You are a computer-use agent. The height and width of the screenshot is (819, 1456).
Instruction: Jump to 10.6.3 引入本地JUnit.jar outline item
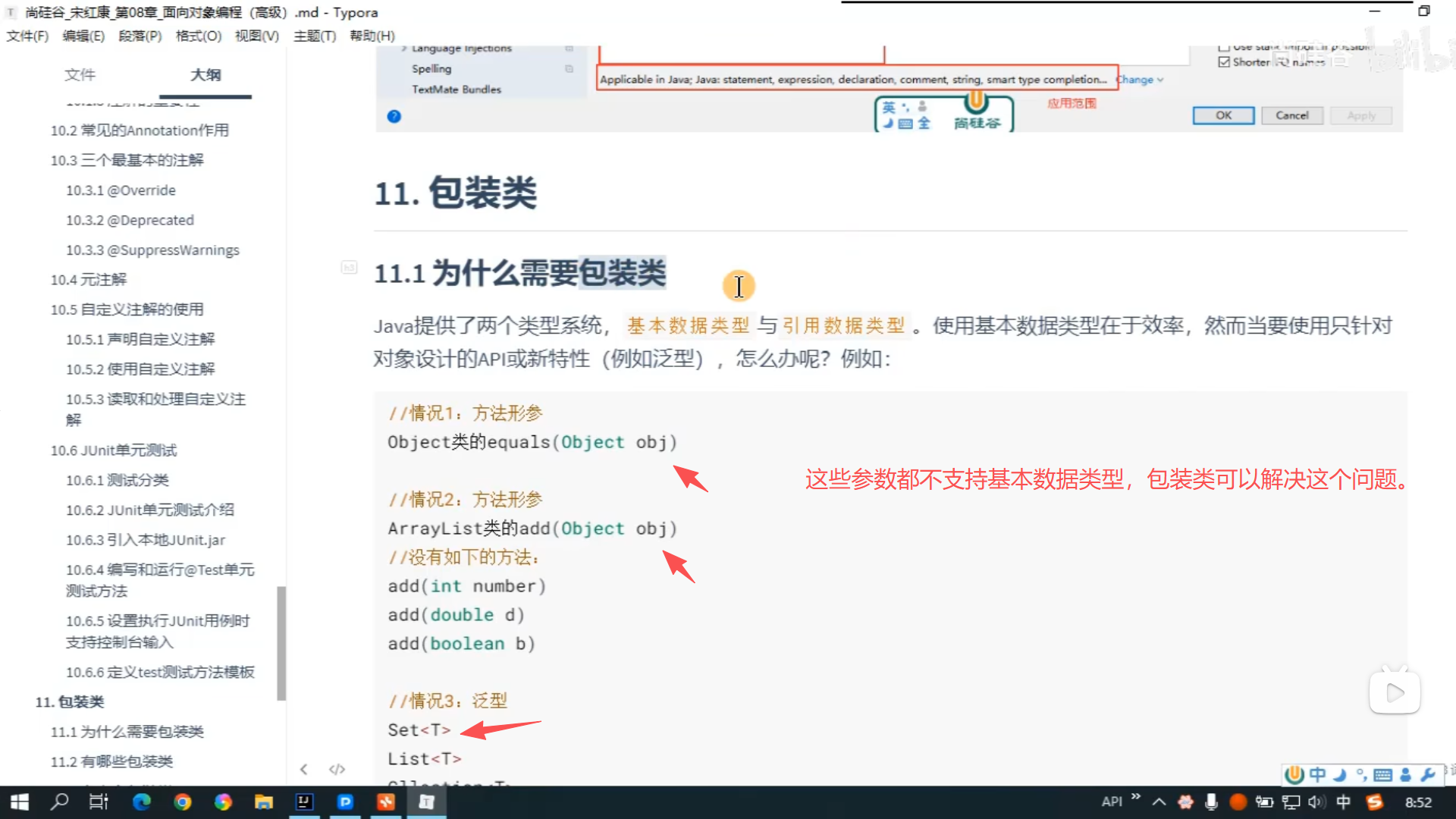click(x=145, y=540)
